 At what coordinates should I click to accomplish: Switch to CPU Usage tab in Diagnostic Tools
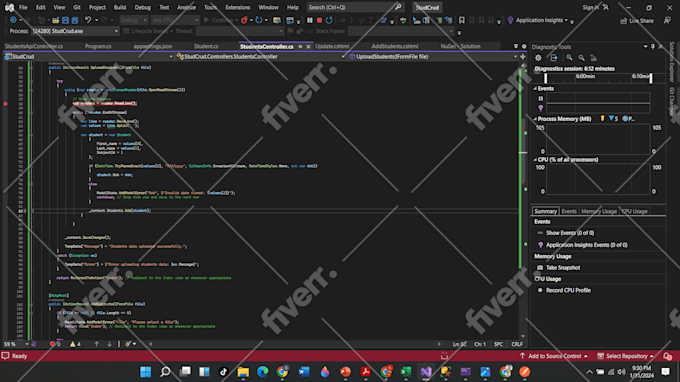pyautogui.click(x=634, y=211)
